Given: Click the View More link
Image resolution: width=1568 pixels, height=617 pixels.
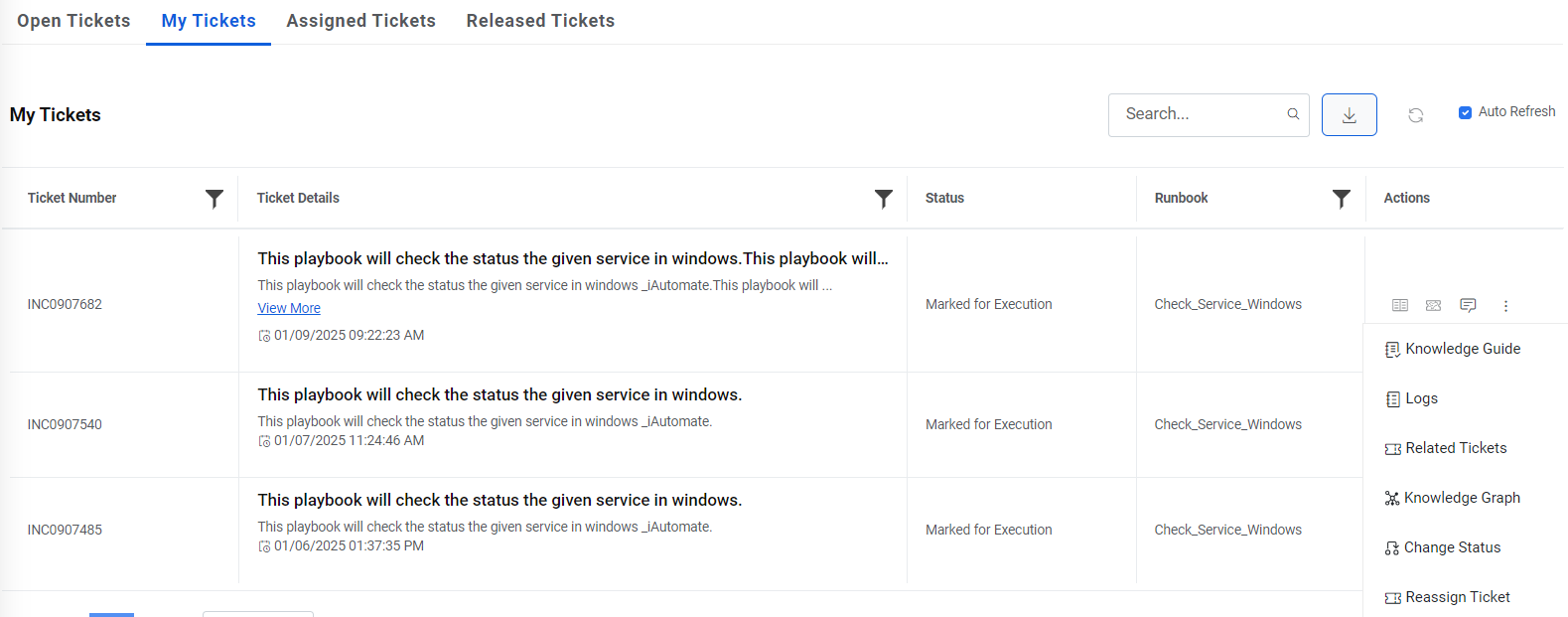Looking at the screenshot, I should tap(289, 308).
